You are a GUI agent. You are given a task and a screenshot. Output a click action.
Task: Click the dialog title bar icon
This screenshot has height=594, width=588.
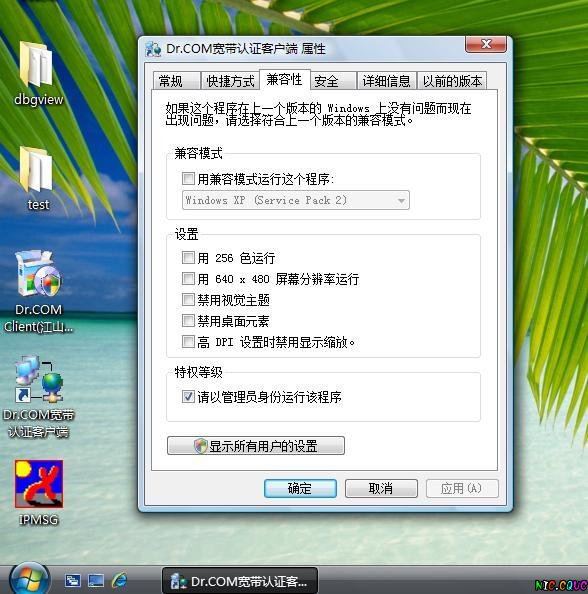[153, 49]
